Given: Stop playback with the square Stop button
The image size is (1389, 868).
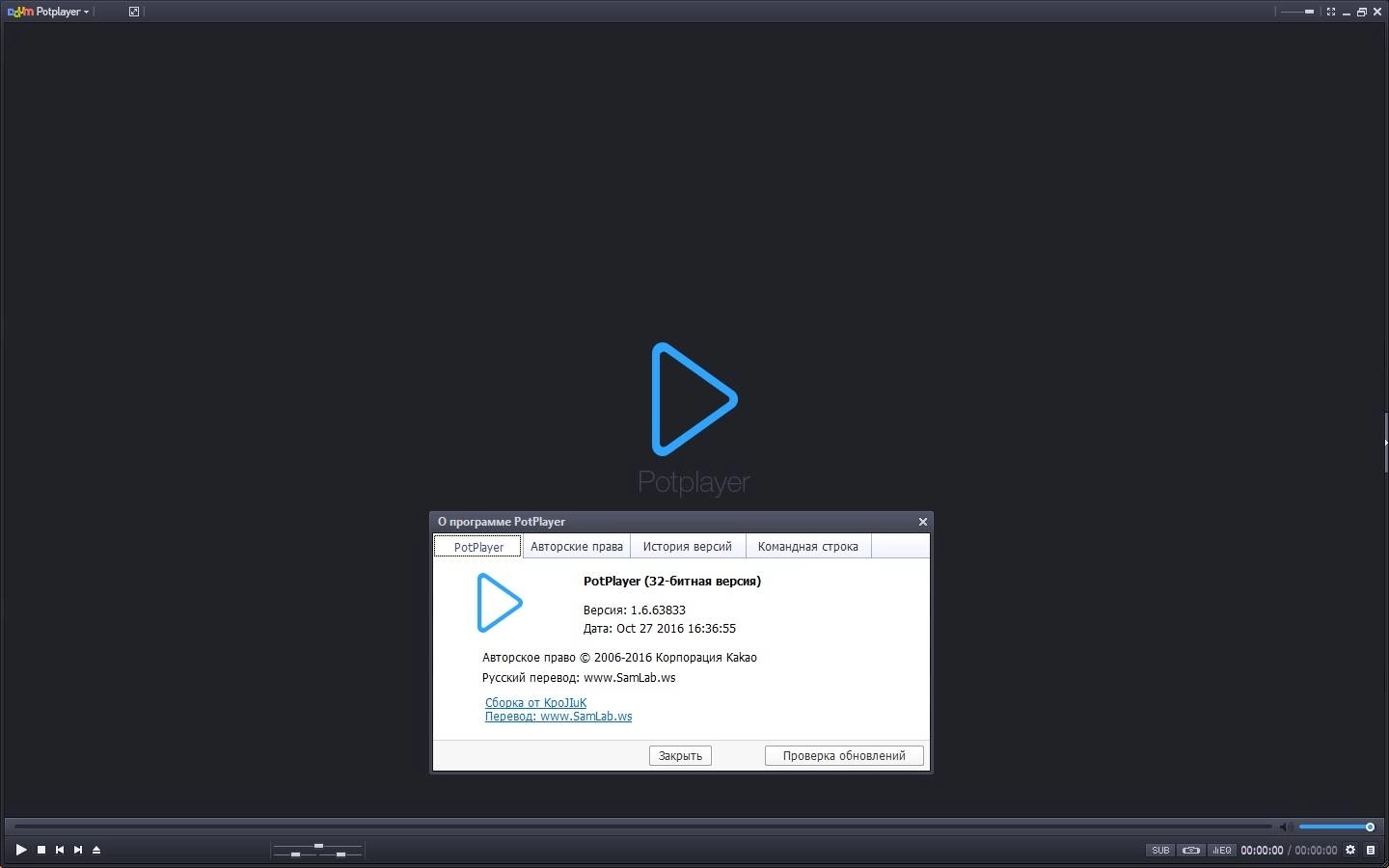Looking at the screenshot, I should pos(41,850).
